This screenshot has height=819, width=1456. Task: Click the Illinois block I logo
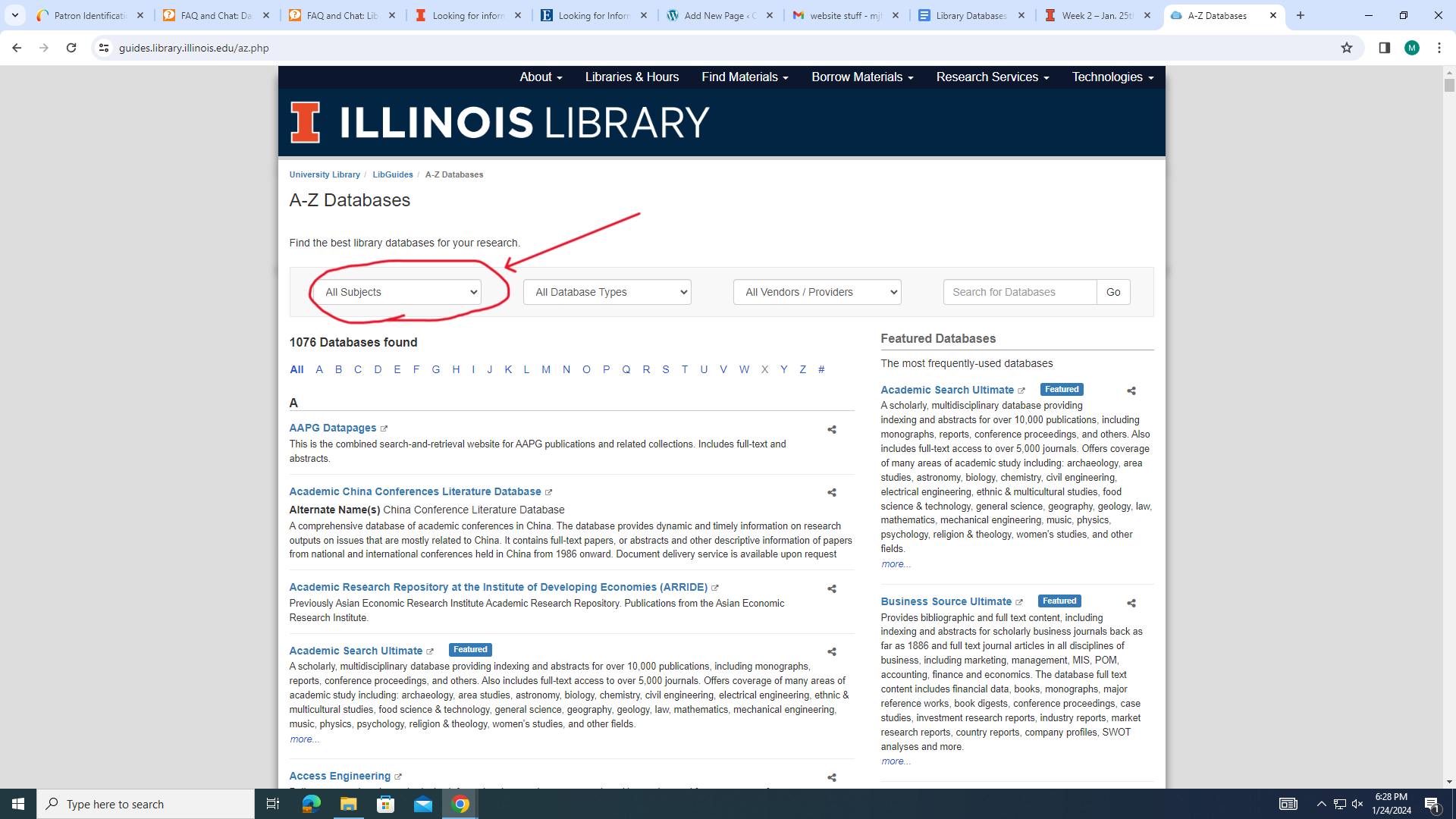point(306,122)
